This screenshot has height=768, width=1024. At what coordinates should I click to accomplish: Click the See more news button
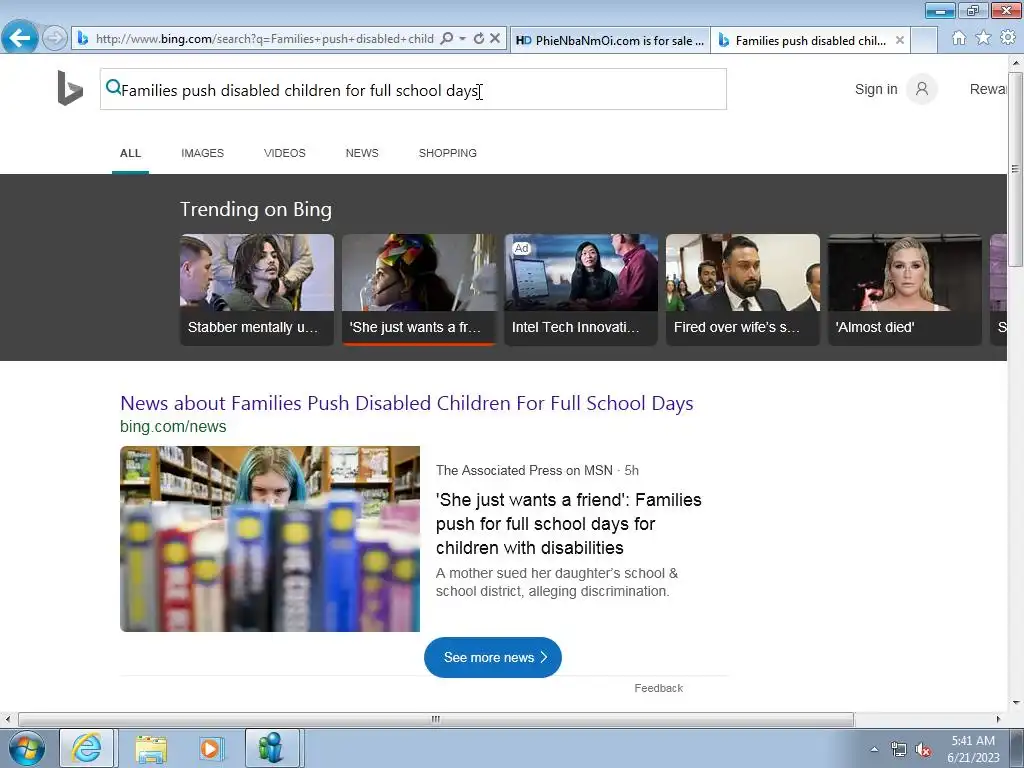click(x=492, y=658)
